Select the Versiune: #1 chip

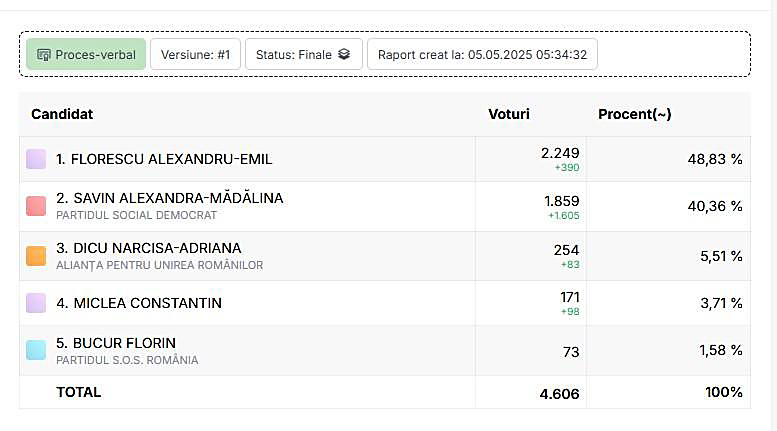195,54
